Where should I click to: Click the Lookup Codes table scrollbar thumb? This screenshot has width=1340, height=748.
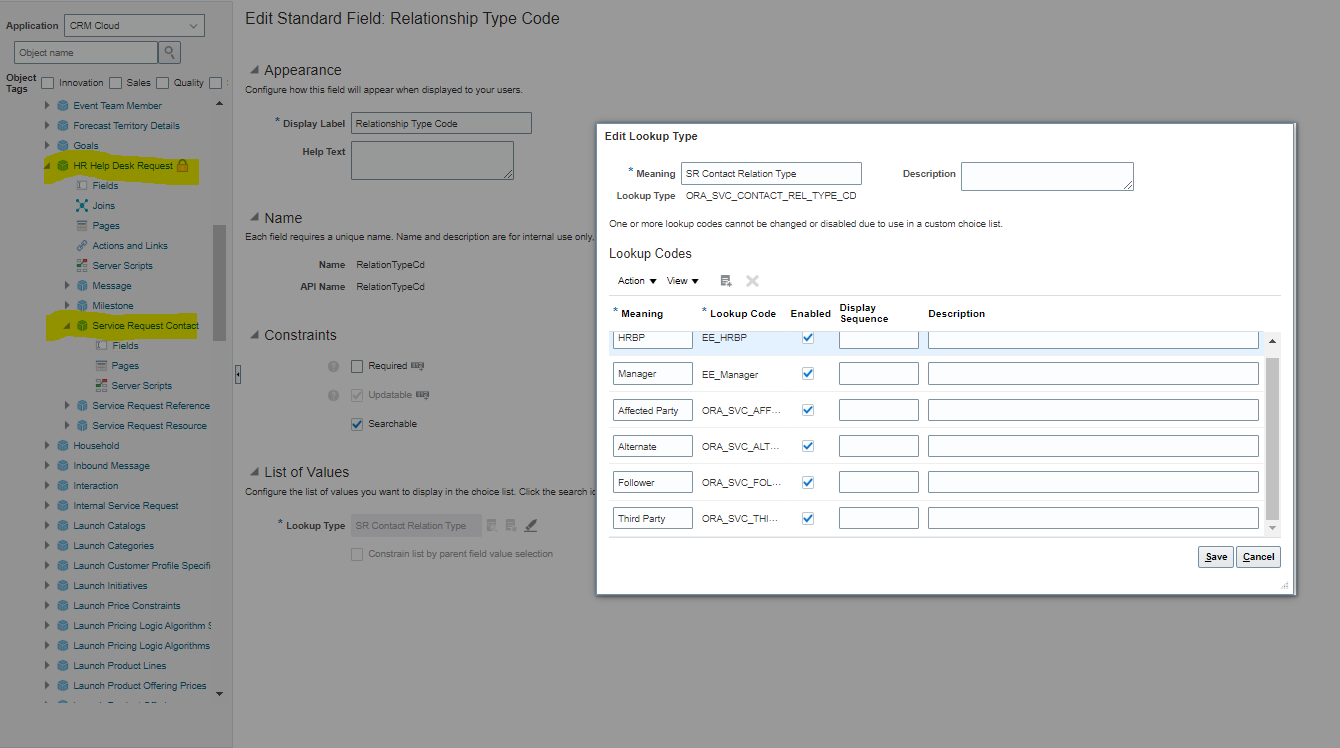click(1273, 437)
